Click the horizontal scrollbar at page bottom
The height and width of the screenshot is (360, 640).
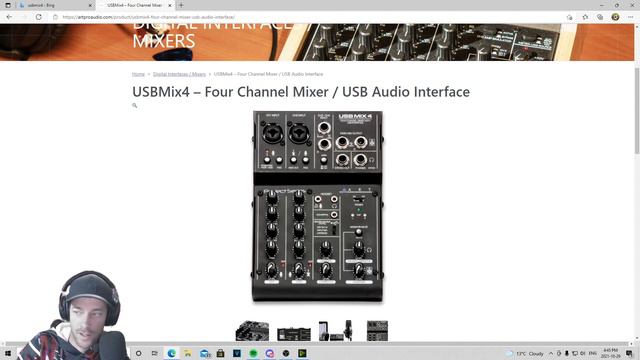point(316,344)
